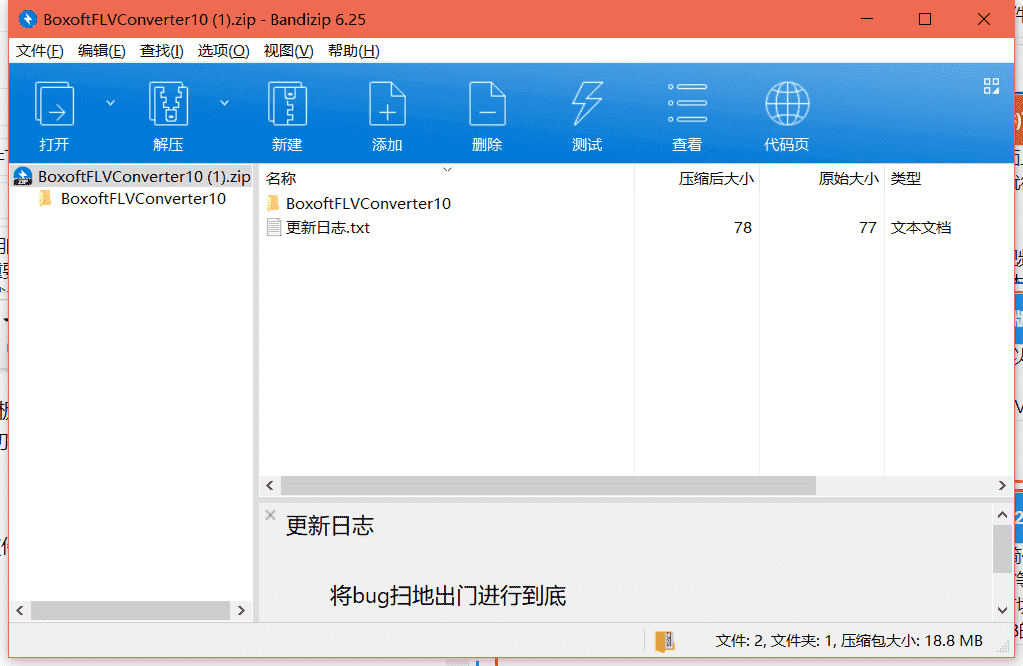Open the 文件(F) menu
This screenshot has height=666, width=1023.
click(40, 51)
